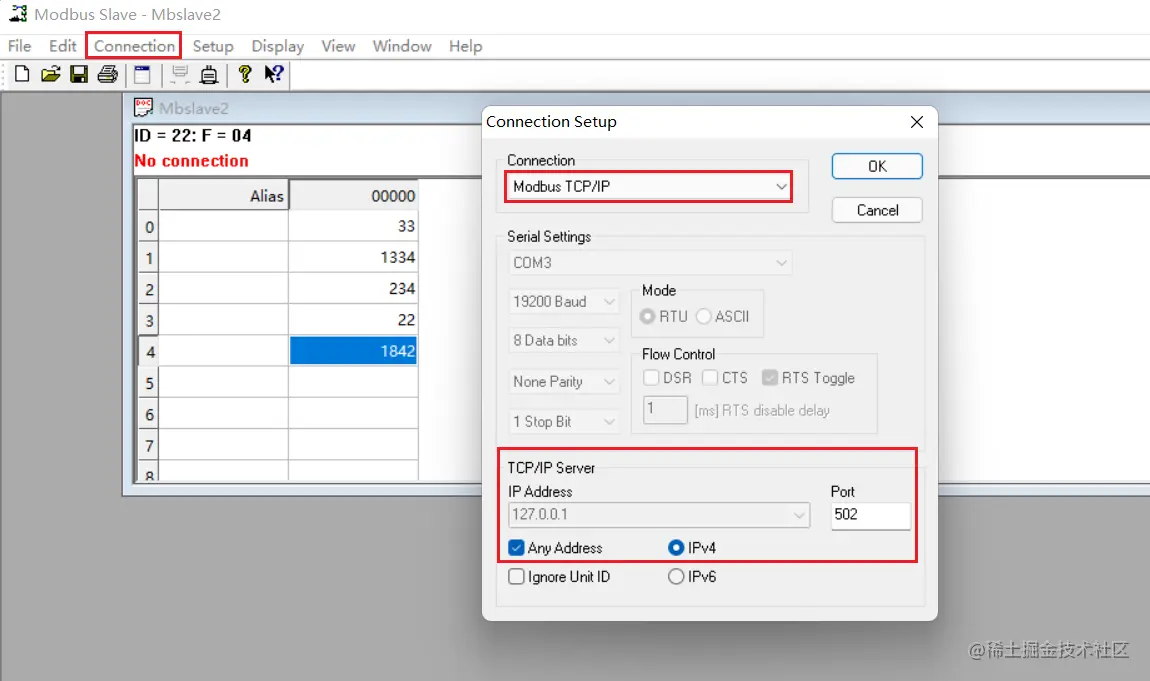Select row header 0 in register table
This screenshot has width=1150, height=681.
click(x=149, y=227)
